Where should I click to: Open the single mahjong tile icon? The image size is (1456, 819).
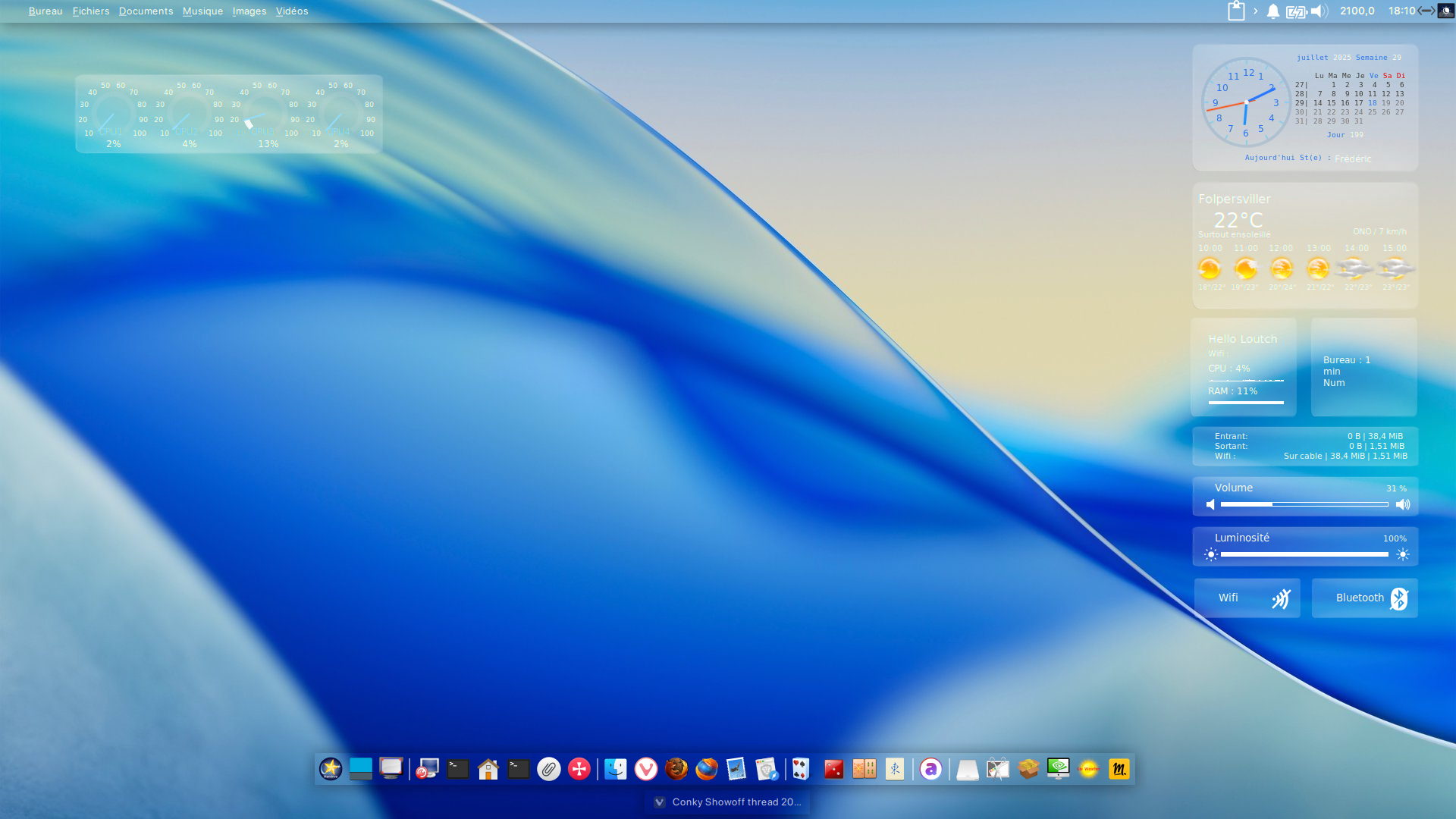pyautogui.click(x=895, y=769)
